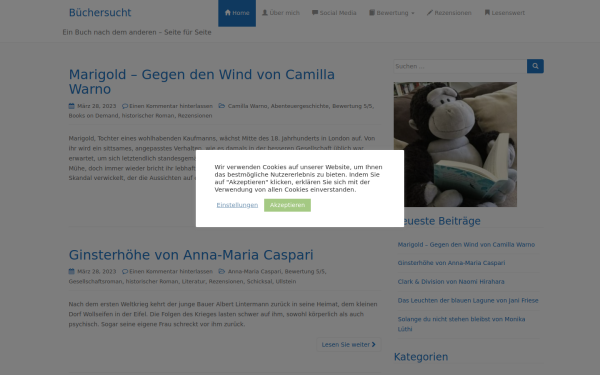Open the Books on Demand category link

tap(93, 116)
